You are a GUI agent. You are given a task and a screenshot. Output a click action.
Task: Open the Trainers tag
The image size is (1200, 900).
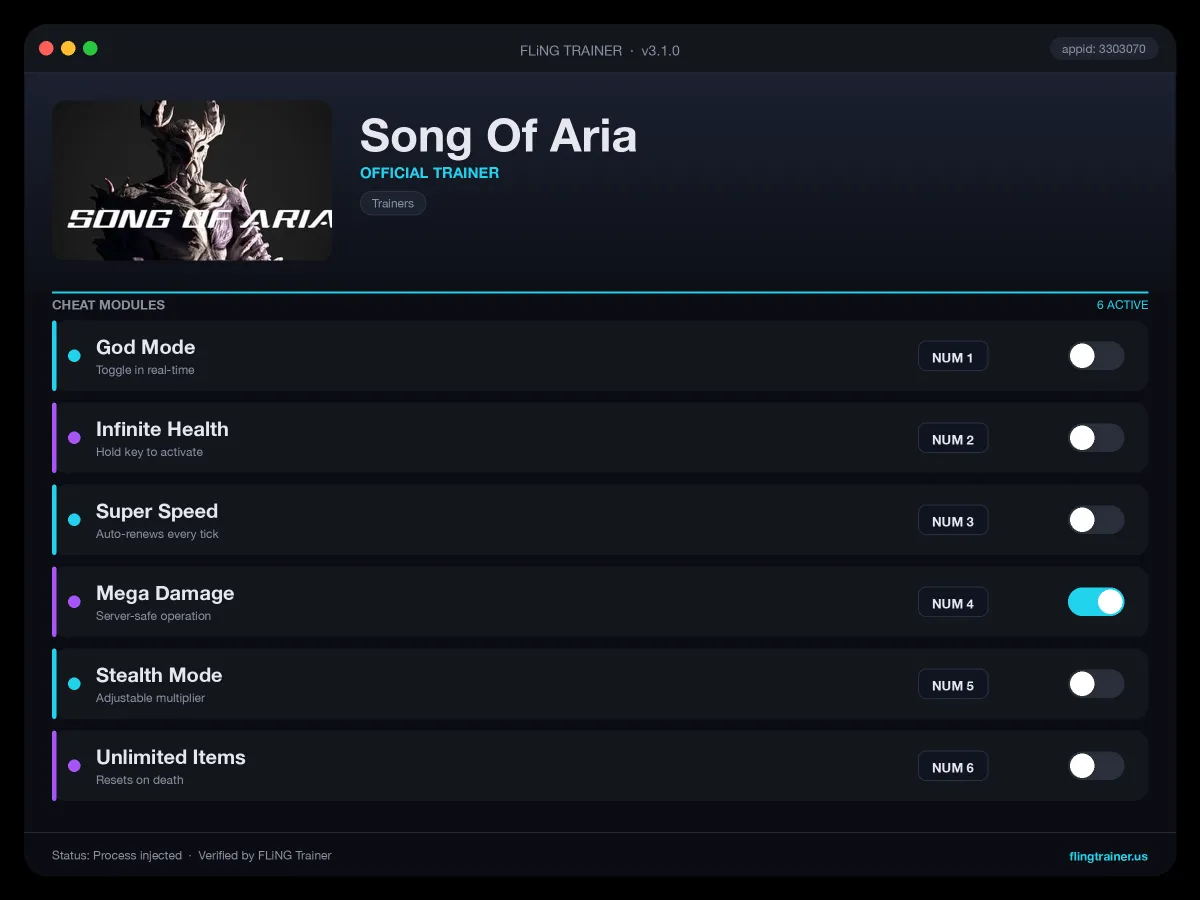click(x=393, y=203)
